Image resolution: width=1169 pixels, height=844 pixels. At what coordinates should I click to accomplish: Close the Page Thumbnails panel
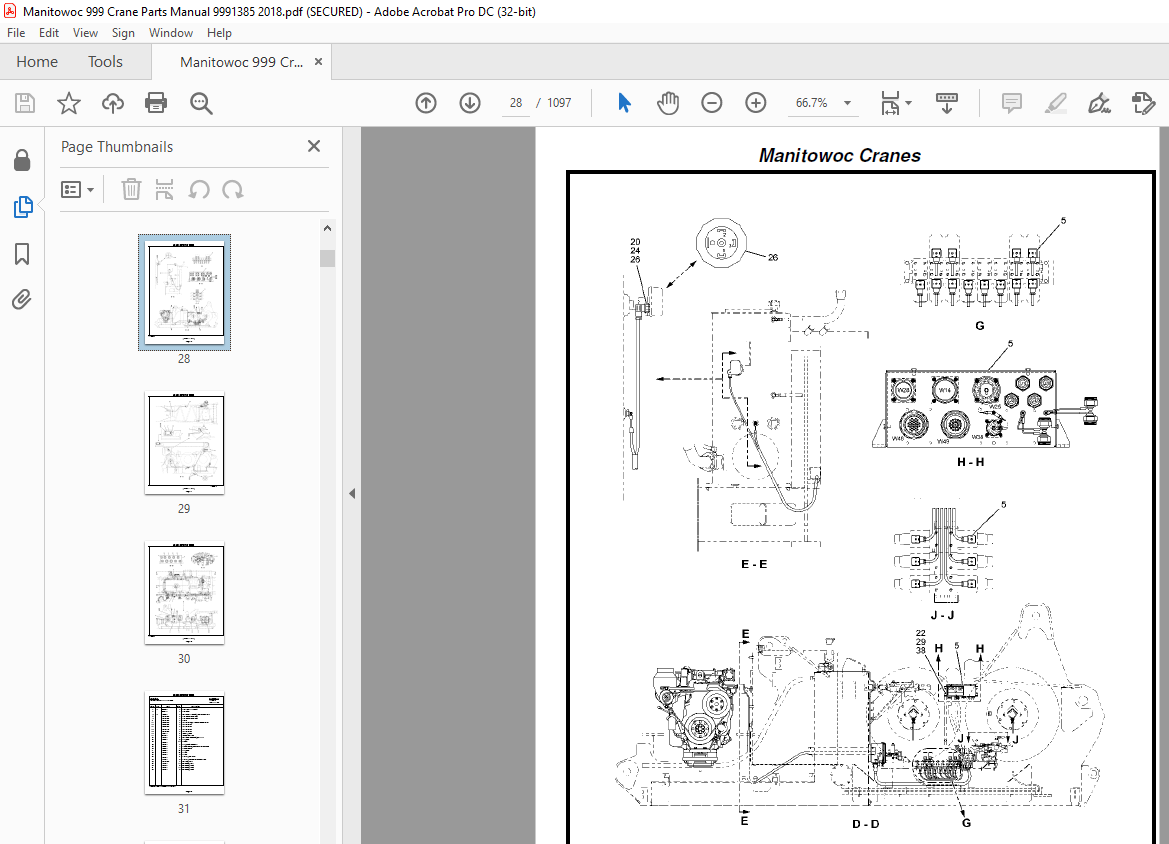[x=314, y=146]
